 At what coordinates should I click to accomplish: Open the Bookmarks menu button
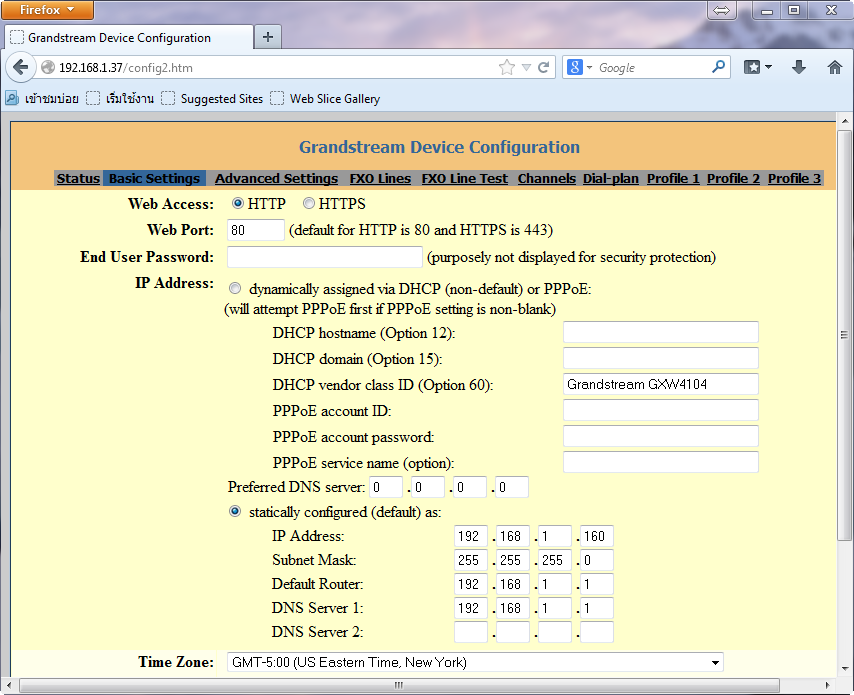click(x=752, y=67)
